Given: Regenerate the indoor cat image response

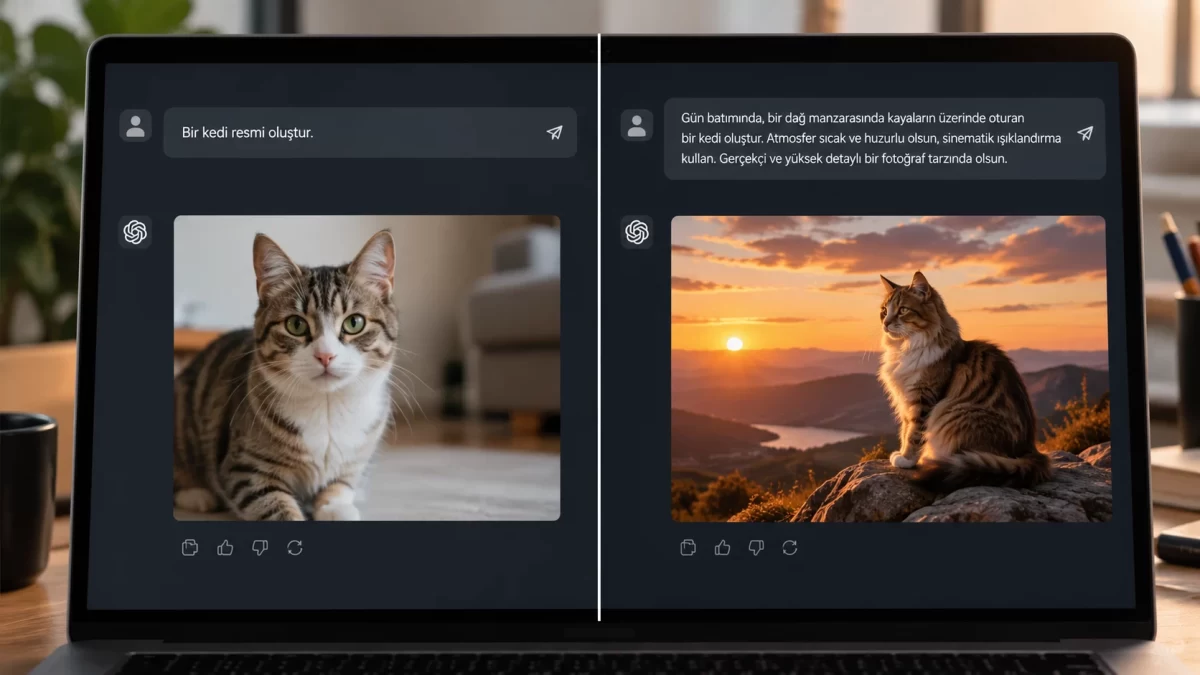Looking at the screenshot, I should pos(294,547).
